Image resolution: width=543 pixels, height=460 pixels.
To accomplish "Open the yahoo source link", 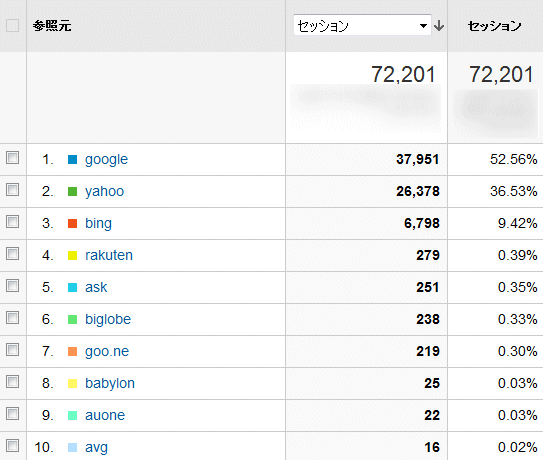I will click(x=105, y=192).
